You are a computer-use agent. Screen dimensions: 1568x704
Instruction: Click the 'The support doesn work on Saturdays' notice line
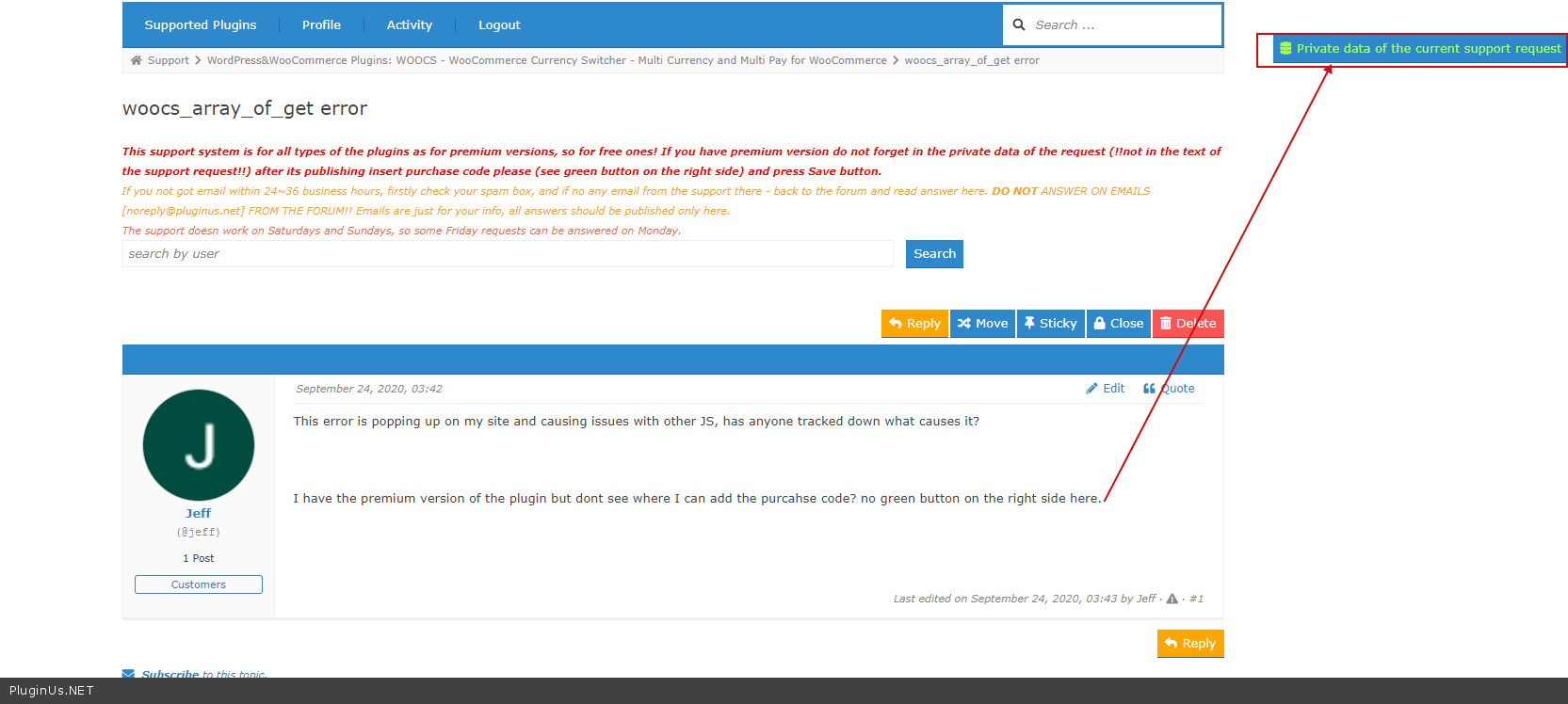point(402,231)
